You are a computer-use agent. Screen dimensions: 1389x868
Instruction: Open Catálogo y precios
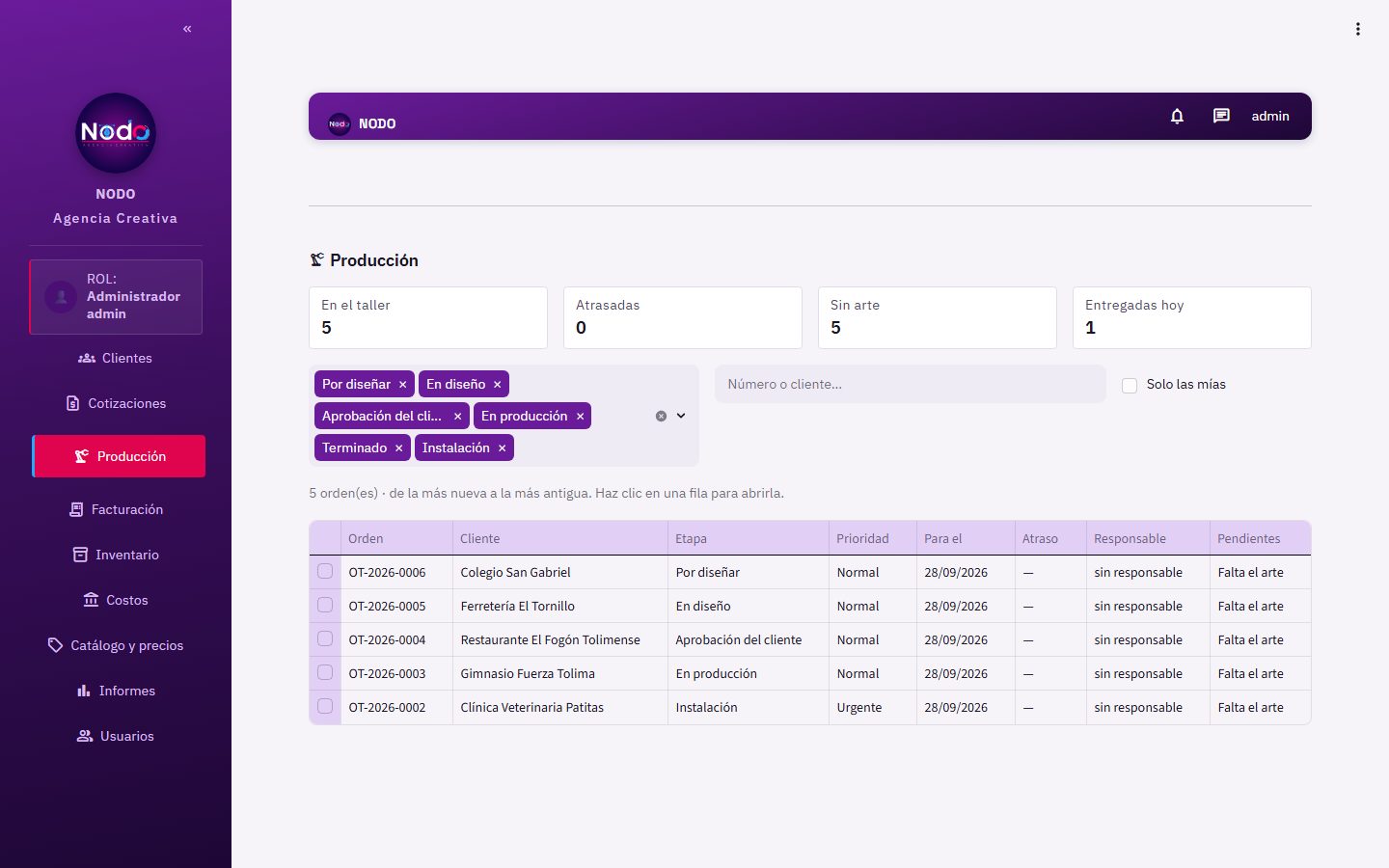[116, 645]
